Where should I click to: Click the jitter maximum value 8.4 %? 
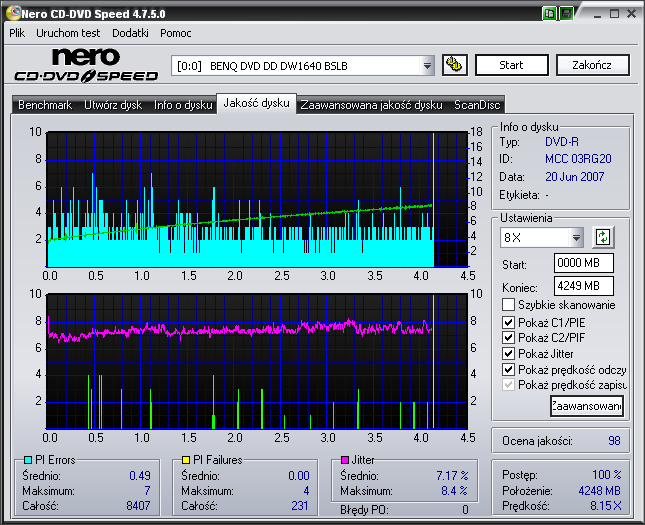coord(455,491)
